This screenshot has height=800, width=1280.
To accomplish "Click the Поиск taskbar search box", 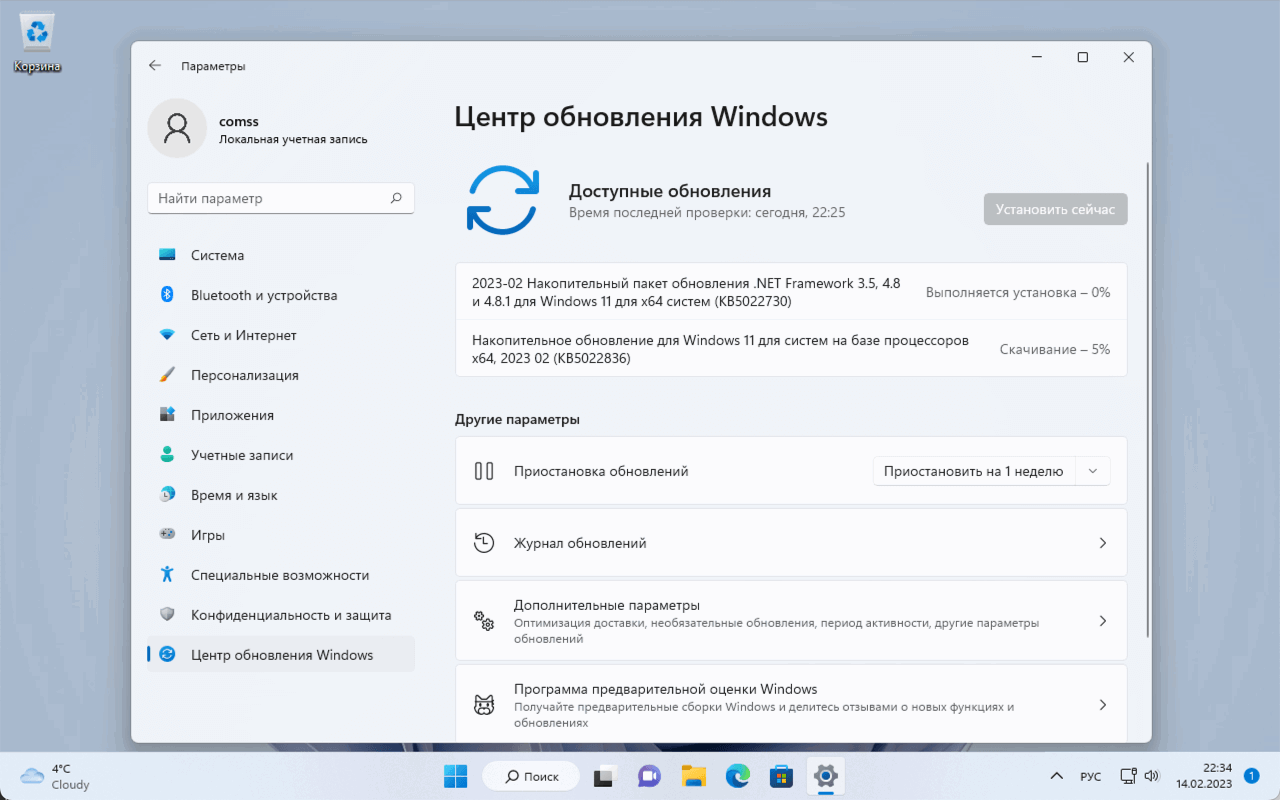I will click(x=531, y=776).
